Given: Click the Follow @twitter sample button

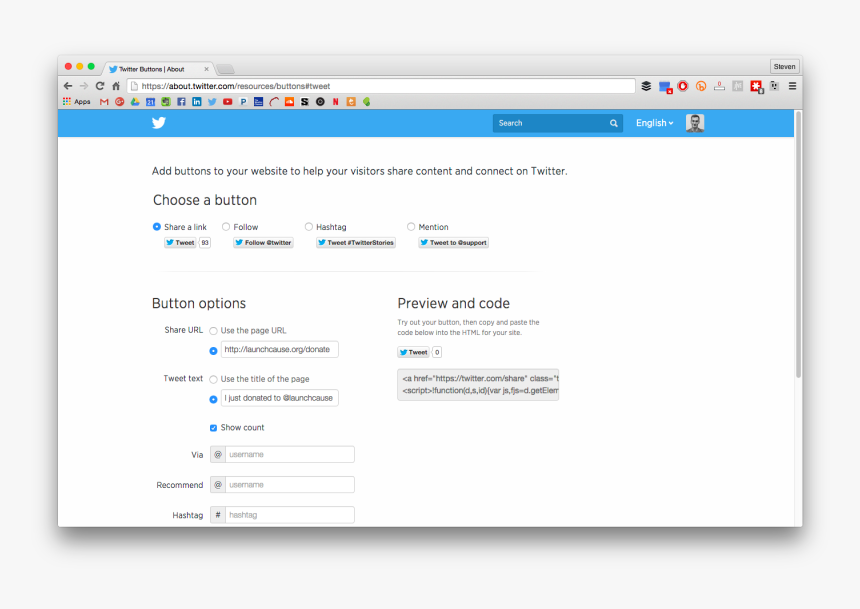Looking at the screenshot, I should click(x=263, y=243).
